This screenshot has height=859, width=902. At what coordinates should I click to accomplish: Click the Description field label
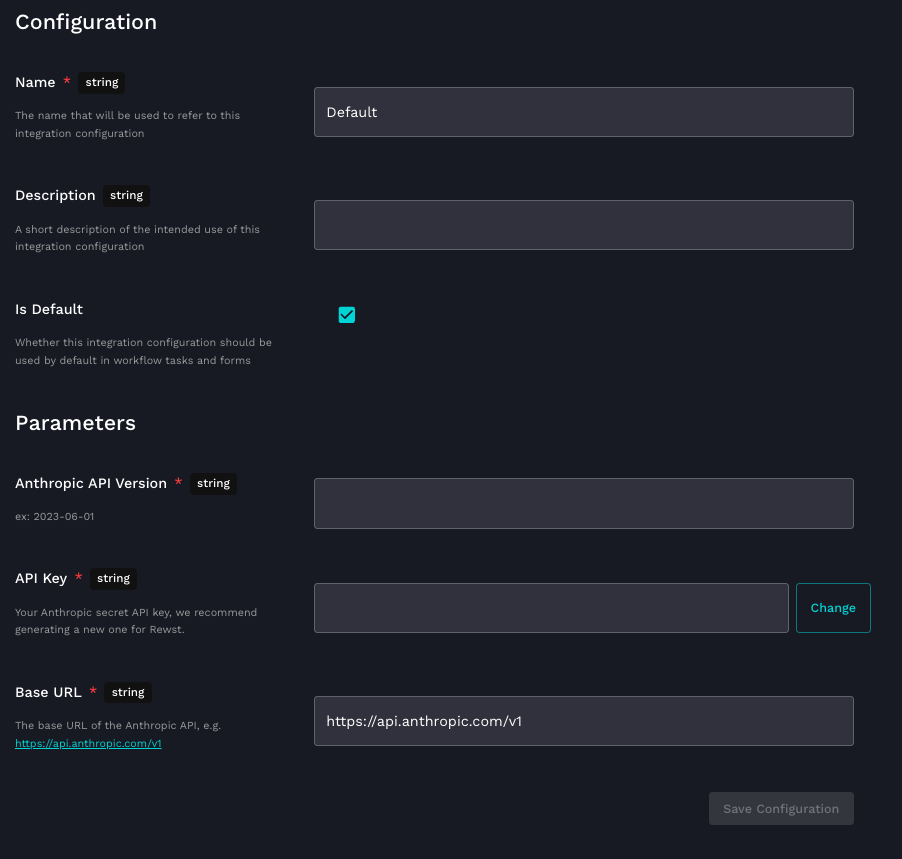[55, 195]
